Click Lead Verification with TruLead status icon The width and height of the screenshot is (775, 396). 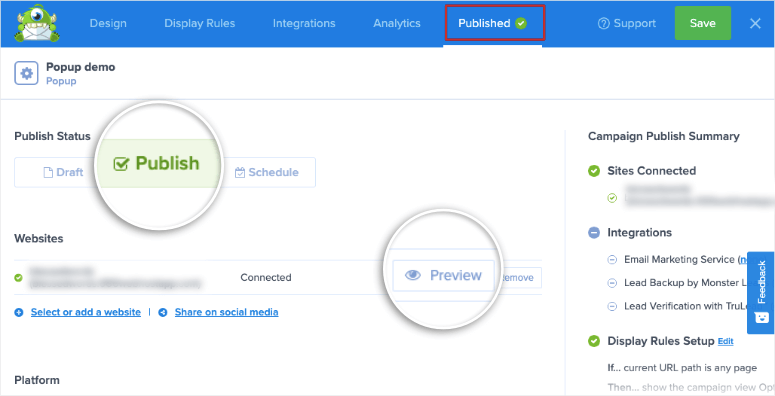(612, 307)
